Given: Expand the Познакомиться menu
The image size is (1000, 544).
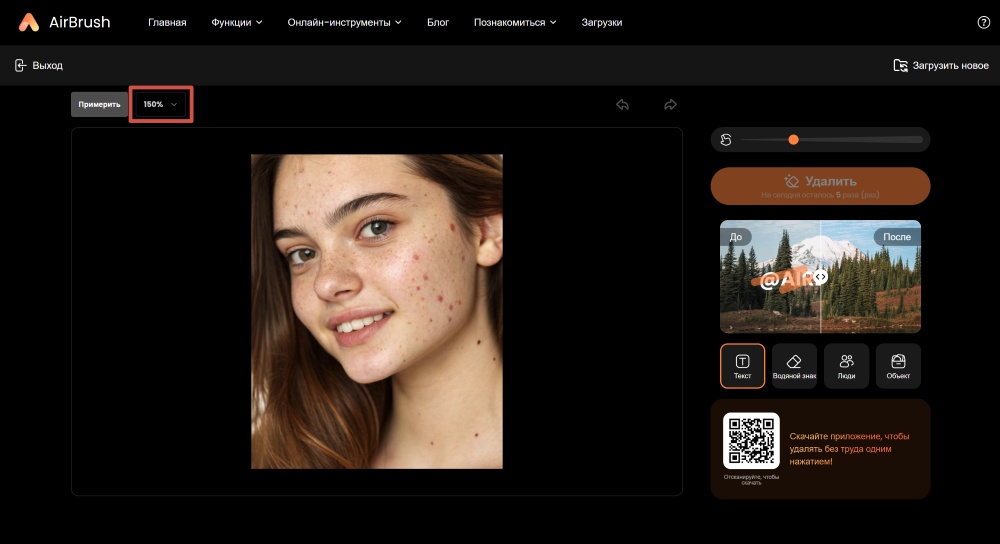Looking at the screenshot, I should point(515,22).
